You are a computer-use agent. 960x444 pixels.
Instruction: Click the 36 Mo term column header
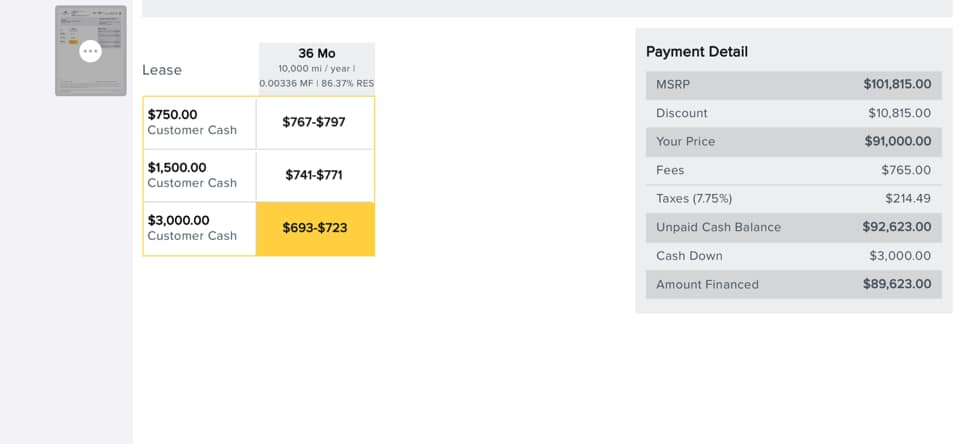(x=316, y=53)
